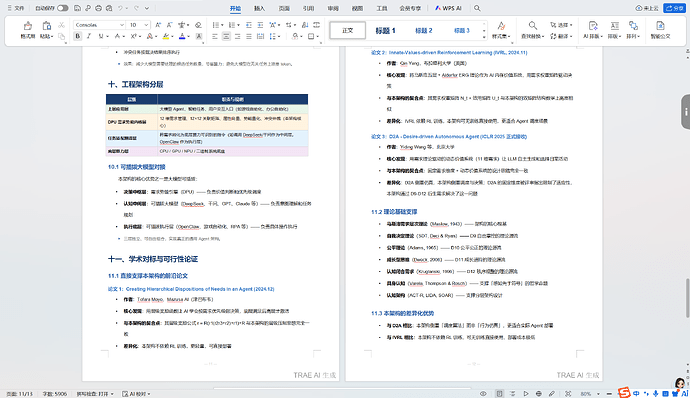This screenshot has height=398, width=690.
Task: Toggle page layout view in status bar
Action: (499, 394)
